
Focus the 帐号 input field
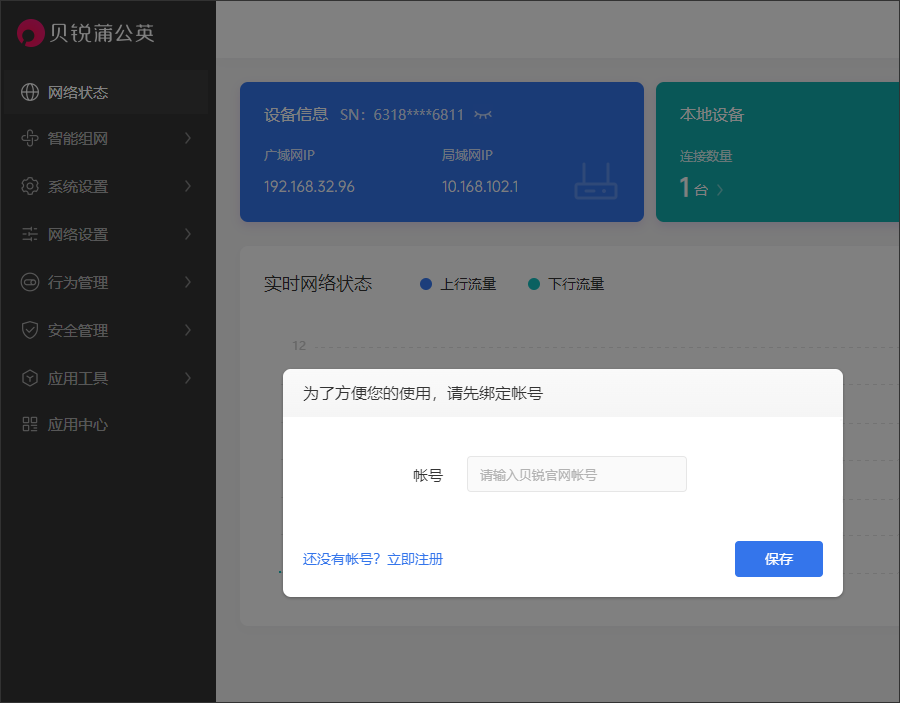[576, 475]
